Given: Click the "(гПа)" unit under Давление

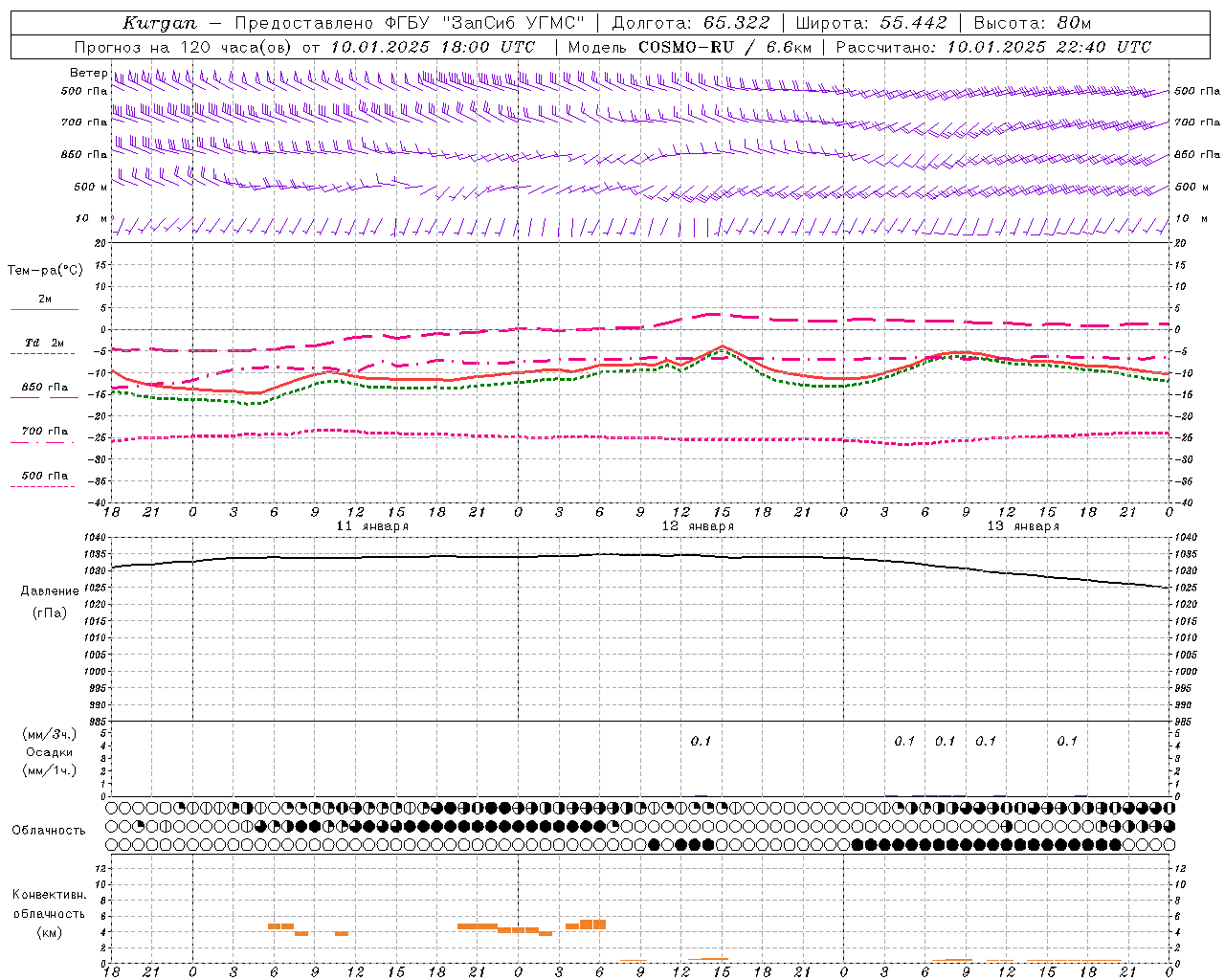Looking at the screenshot, I should (50, 613).
